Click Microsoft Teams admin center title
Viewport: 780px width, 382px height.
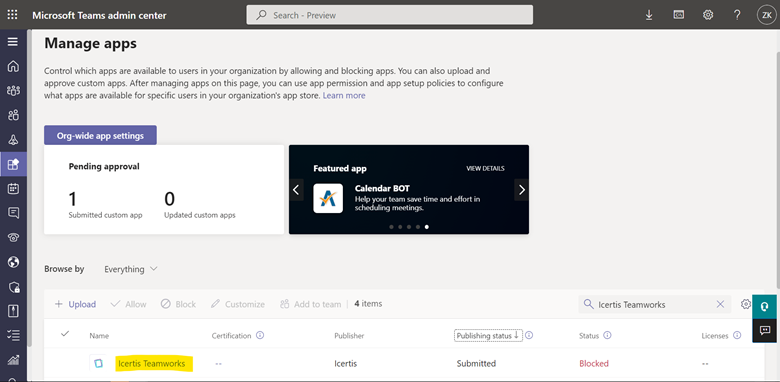99,15
